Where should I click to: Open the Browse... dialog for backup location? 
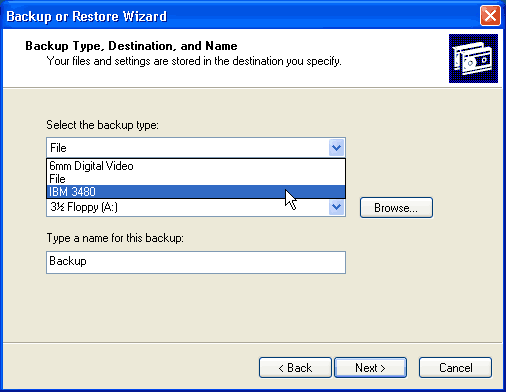(396, 208)
